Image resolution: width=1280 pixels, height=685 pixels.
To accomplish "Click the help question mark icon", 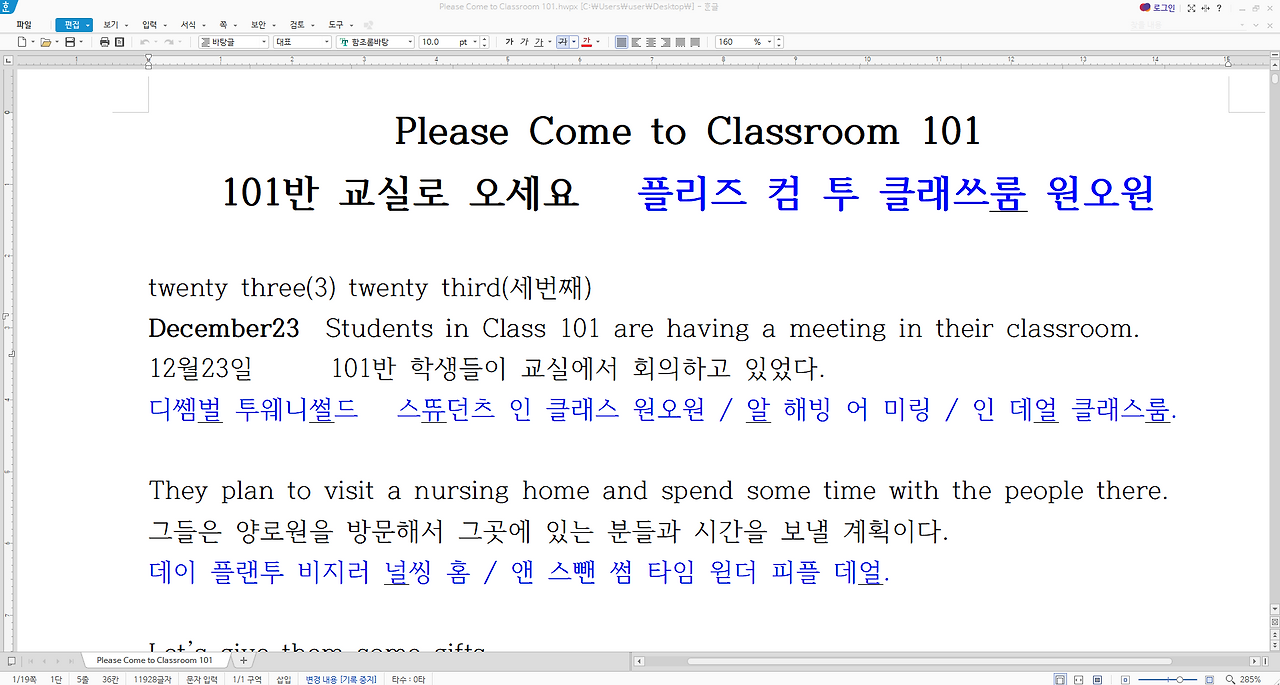I will pyautogui.click(x=1218, y=7).
